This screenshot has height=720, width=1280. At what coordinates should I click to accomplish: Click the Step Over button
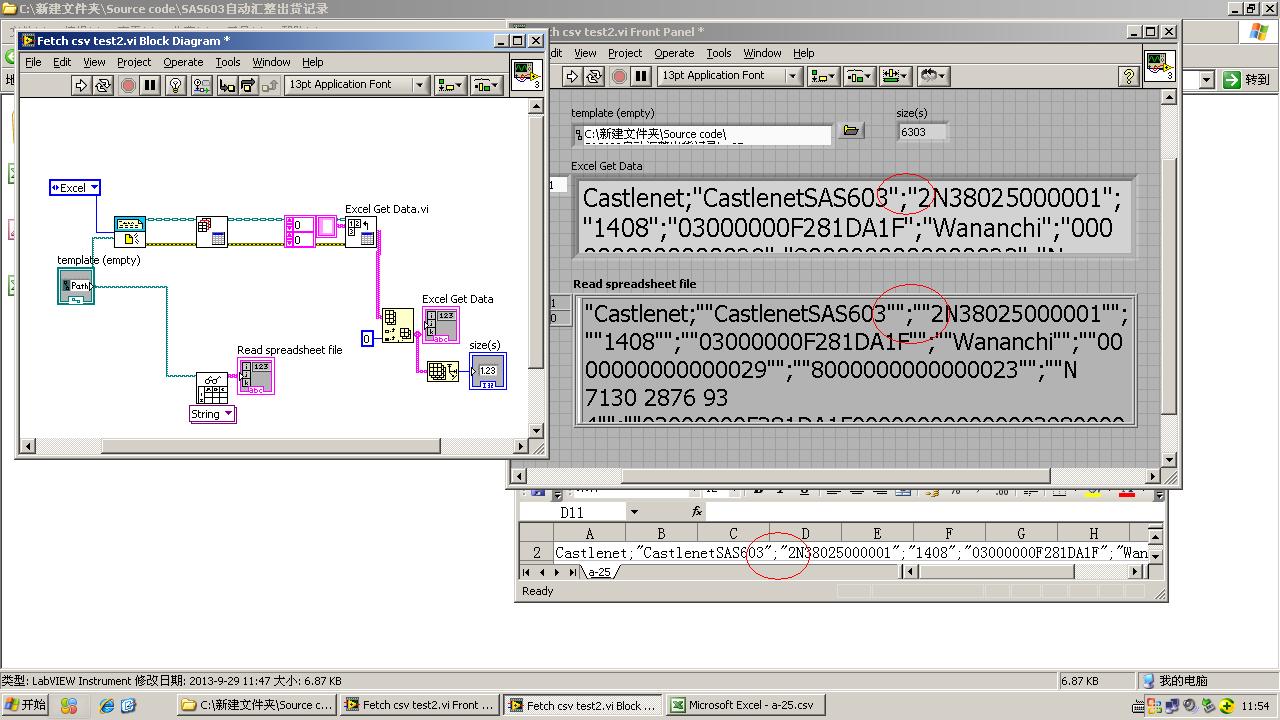[x=248, y=85]
